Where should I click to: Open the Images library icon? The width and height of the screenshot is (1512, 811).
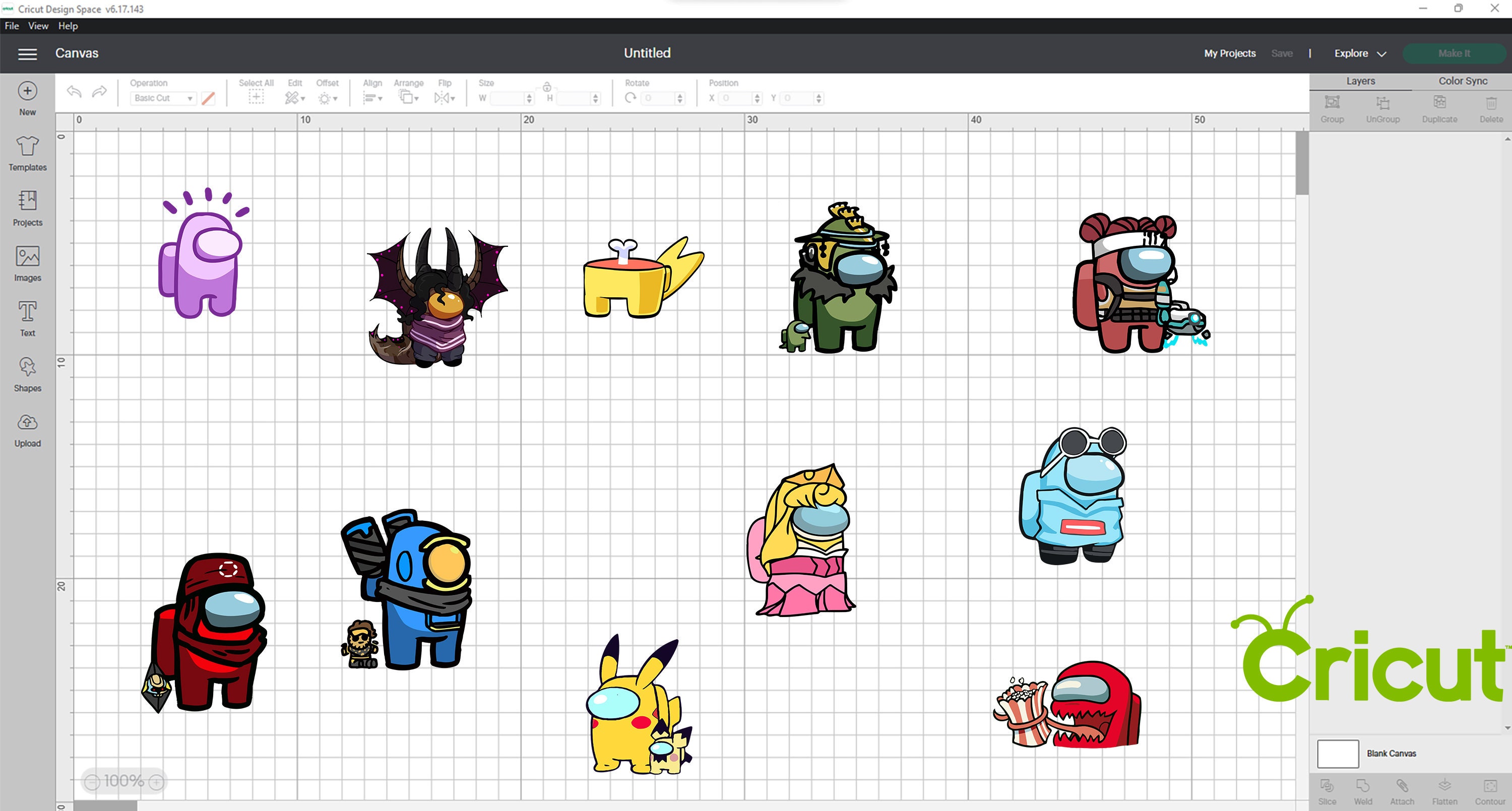[x=27, y=256]
